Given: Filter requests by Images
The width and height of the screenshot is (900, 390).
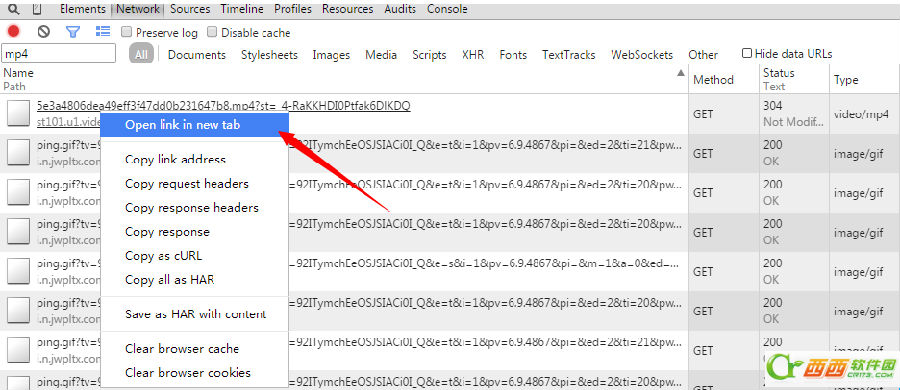Looking at the screenshot, I should tap(331, 55).
